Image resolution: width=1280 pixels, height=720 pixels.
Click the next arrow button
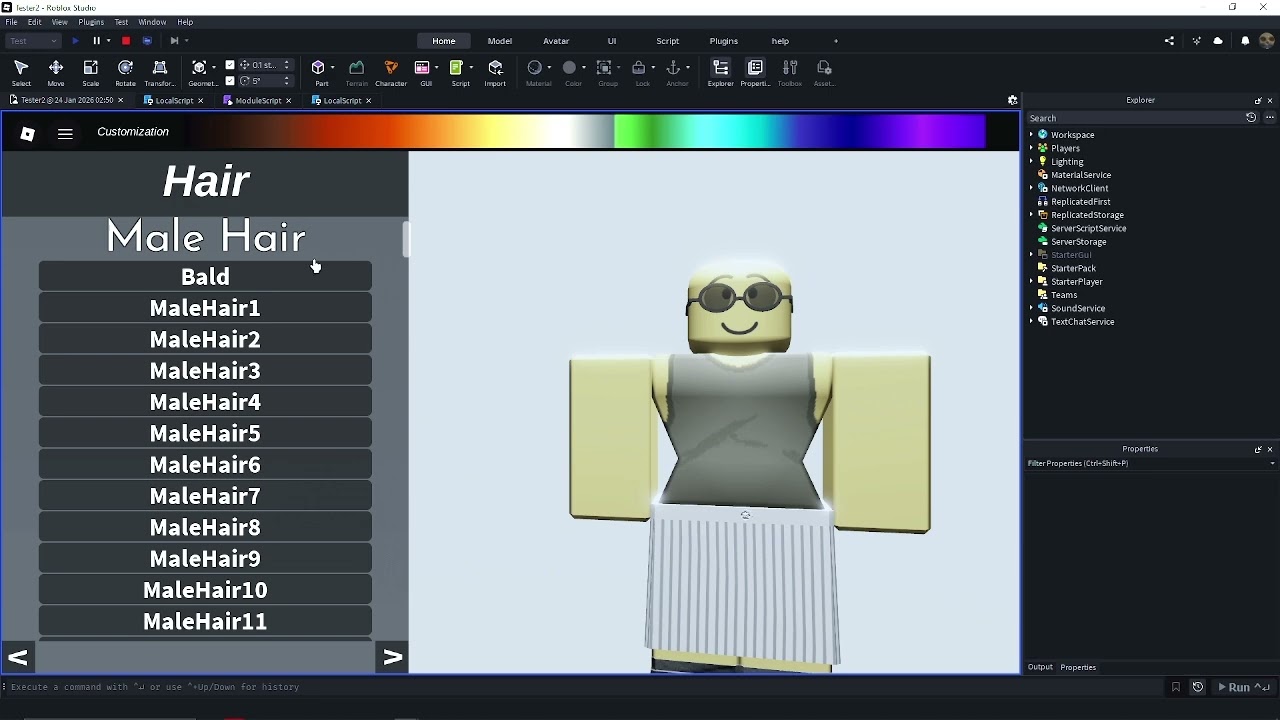[x=392, y=657]
